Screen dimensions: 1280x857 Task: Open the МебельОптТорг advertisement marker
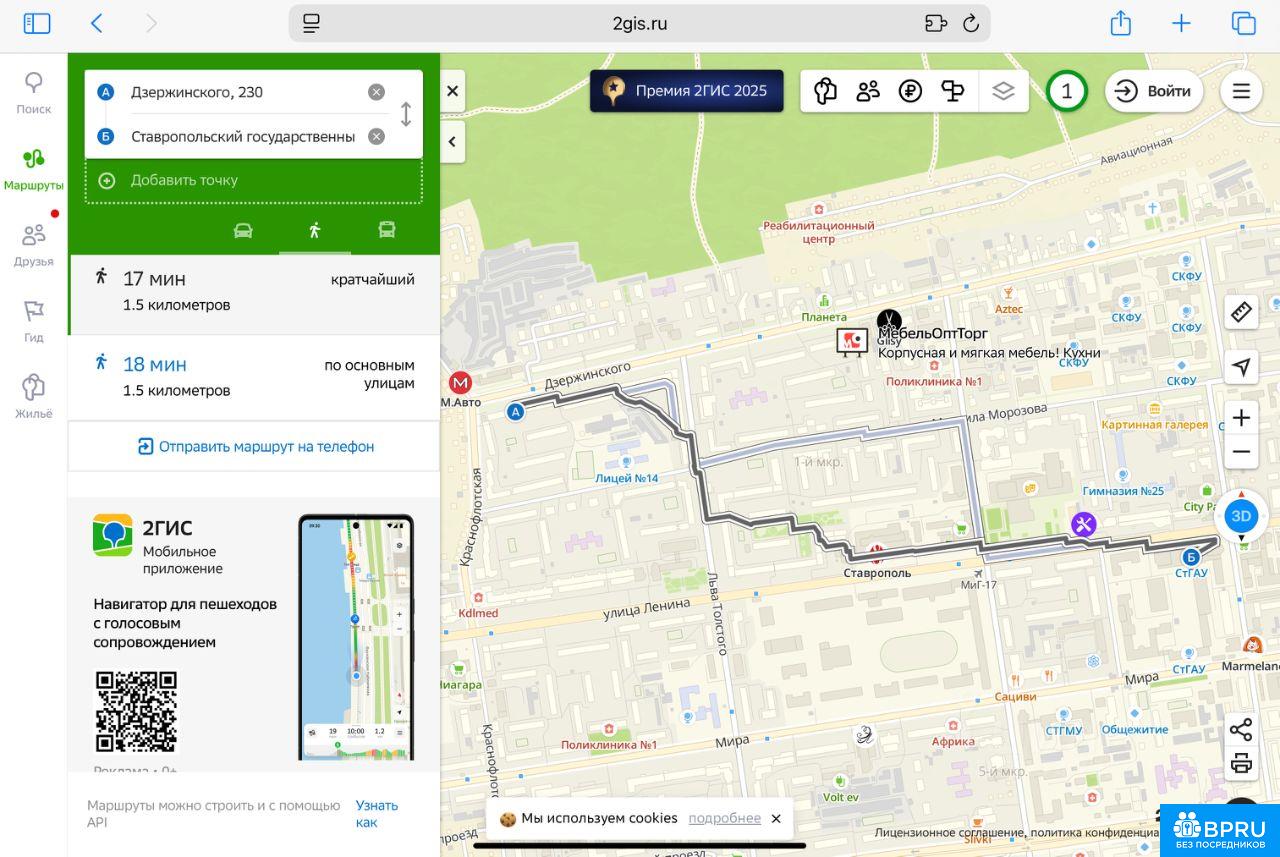852,342
